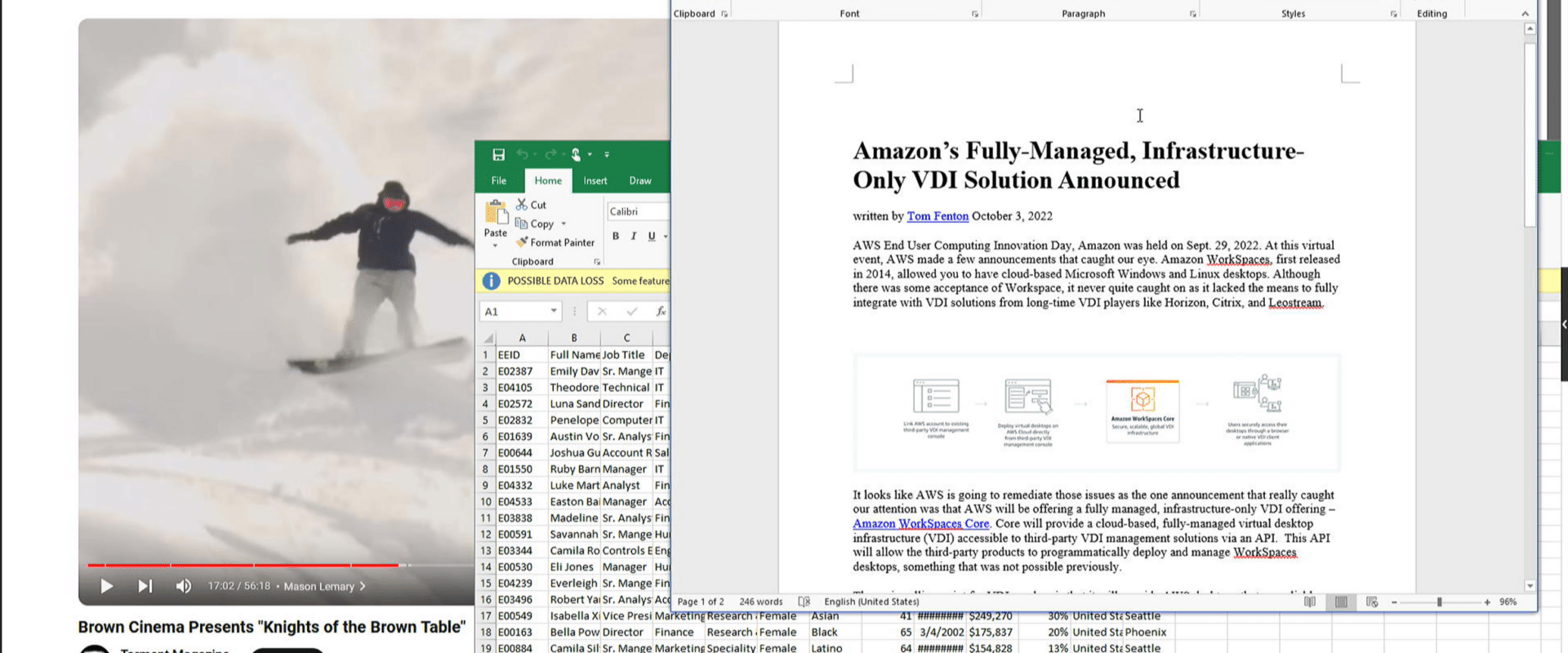Switch Word to Read Mode view

click(x=1310, y=602)
